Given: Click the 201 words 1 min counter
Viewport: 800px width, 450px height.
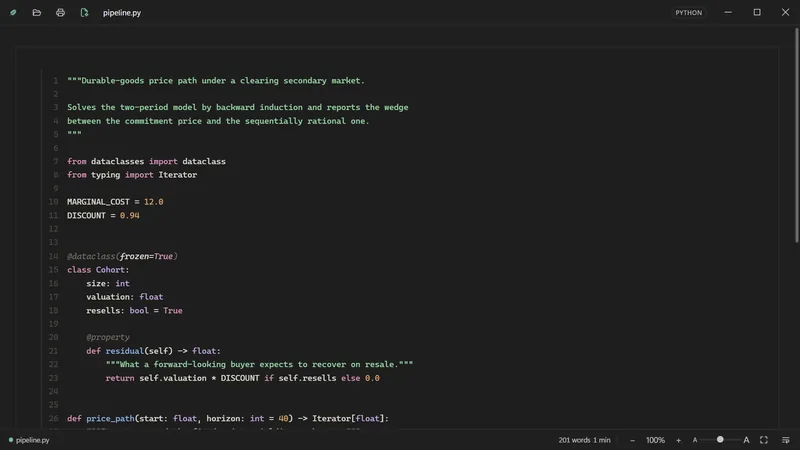Looking at the screenshot, I should tap(584, 440).
